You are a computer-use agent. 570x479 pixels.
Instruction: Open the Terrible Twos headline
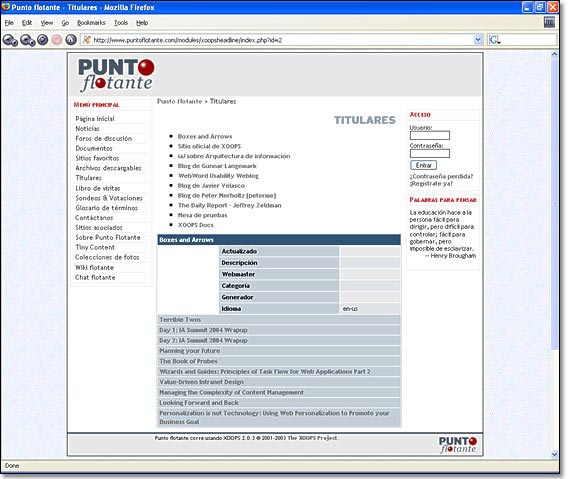pos(180,319)
